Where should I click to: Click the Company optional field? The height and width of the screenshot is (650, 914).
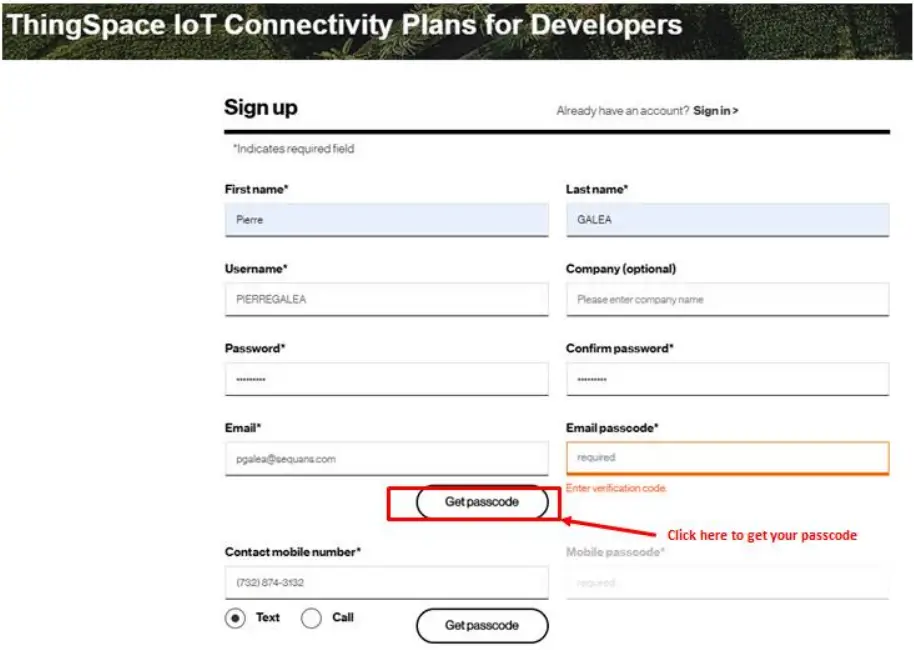[x=726, y=299]
